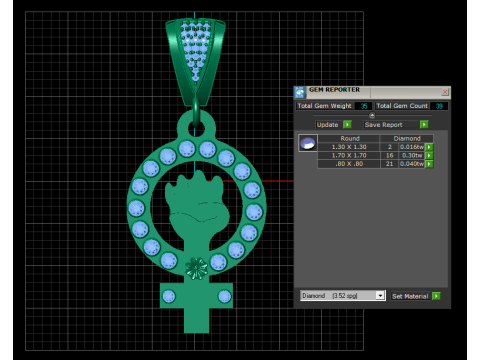This screenshot has width=480, height=360.
Task: Open the Diamond material dropdown
Action: (380, 296)
